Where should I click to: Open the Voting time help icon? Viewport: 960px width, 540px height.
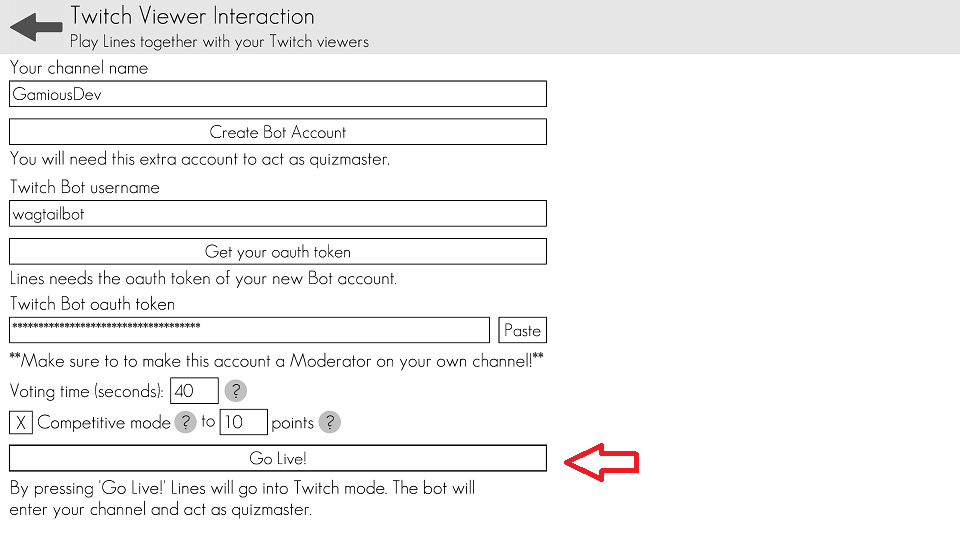(x=235, y=391)
